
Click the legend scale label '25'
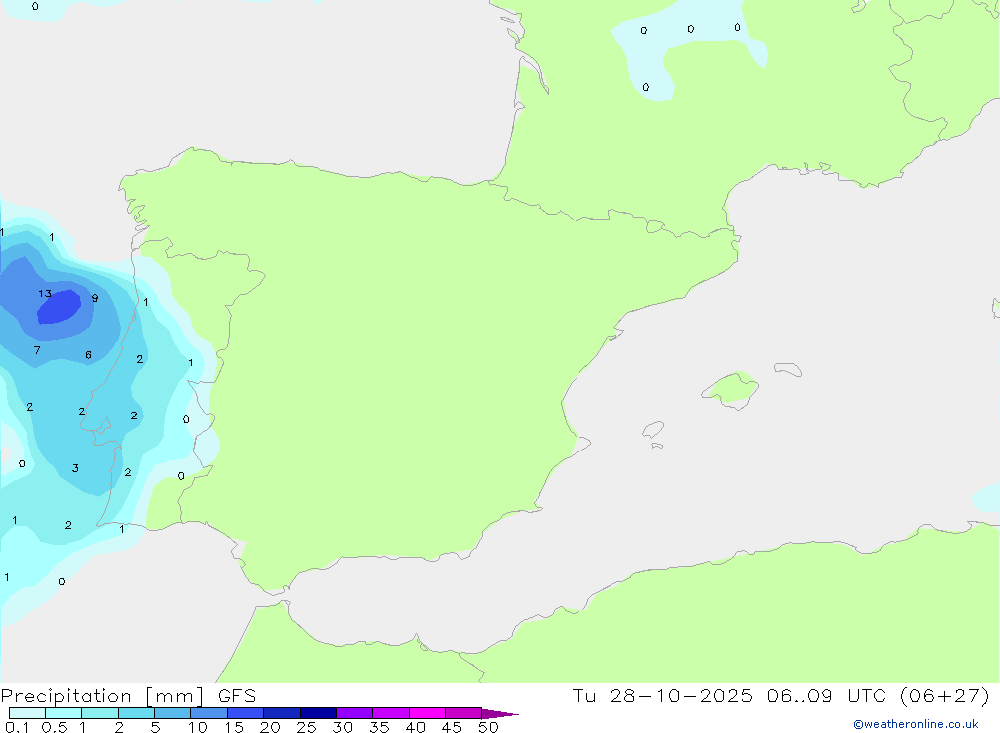pos(306,727)
